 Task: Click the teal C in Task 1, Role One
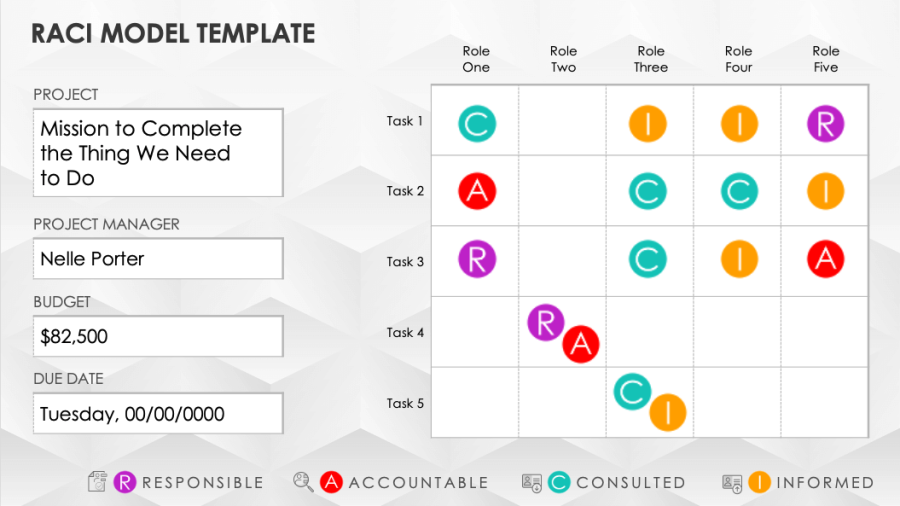(477, 124)
